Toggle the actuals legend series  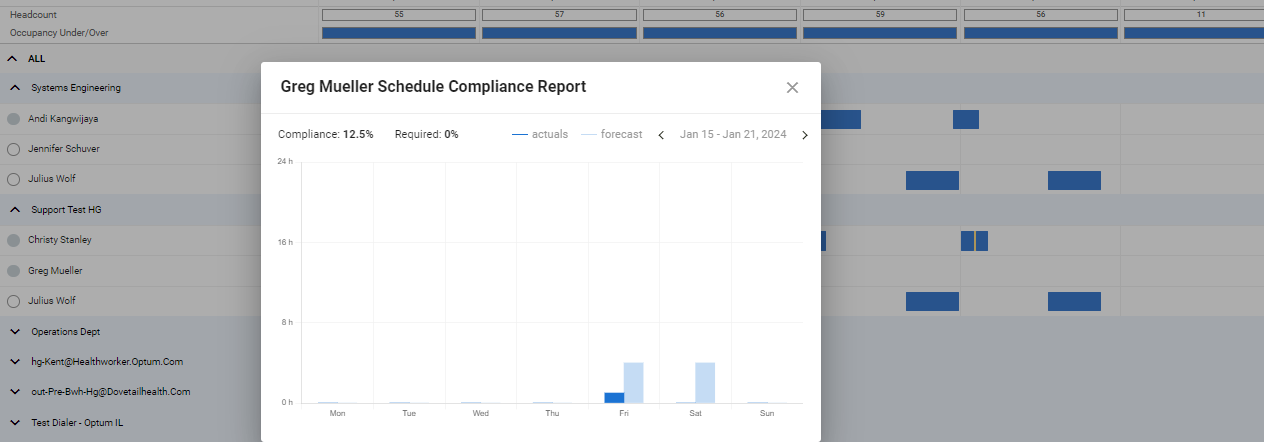[540, 134]
